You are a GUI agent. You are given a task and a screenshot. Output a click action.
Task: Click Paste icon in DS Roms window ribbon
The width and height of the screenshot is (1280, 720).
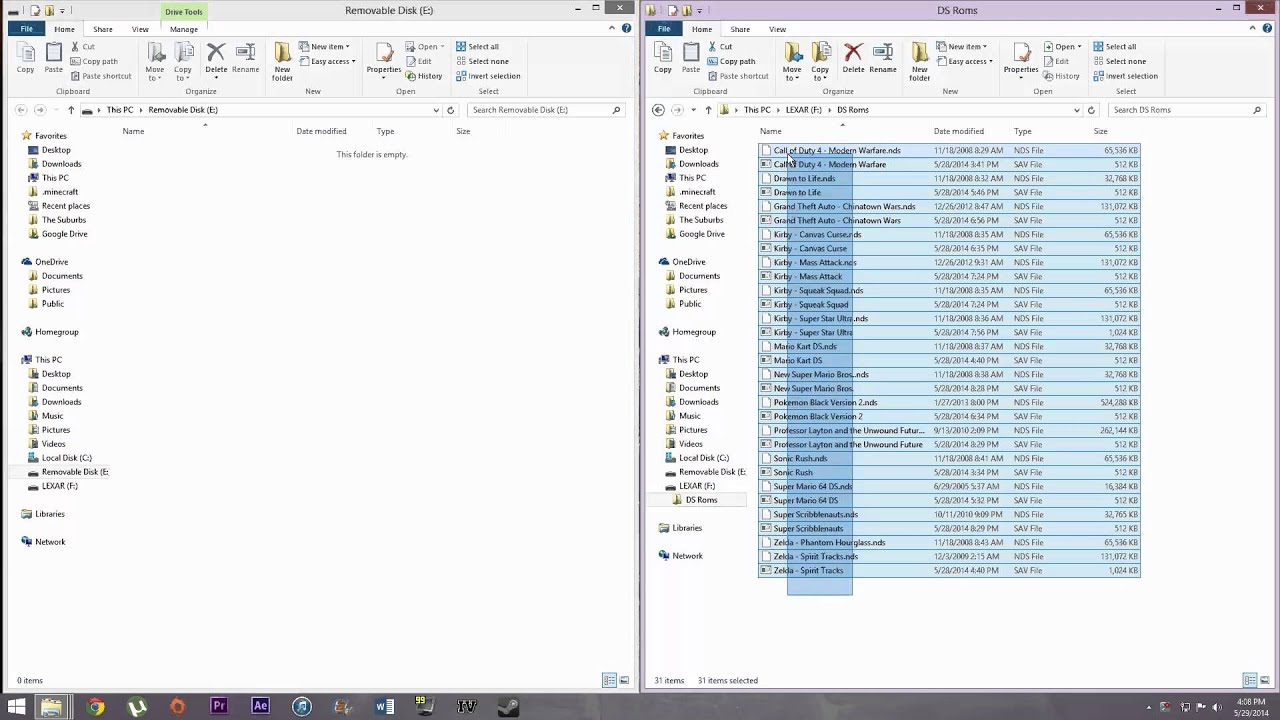click(x=690, y=58)
